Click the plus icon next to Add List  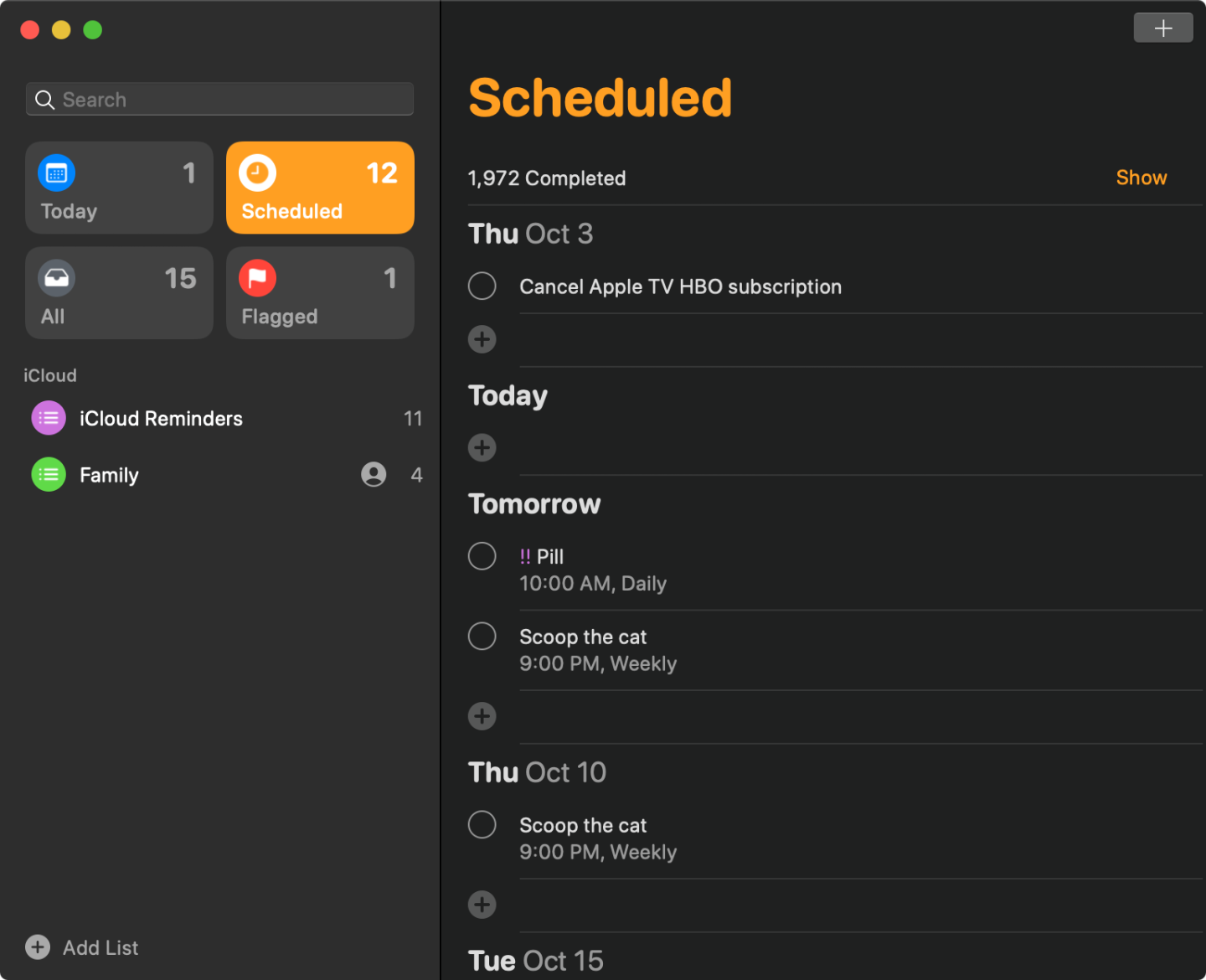pyautogui.click(x=38, y=947)
